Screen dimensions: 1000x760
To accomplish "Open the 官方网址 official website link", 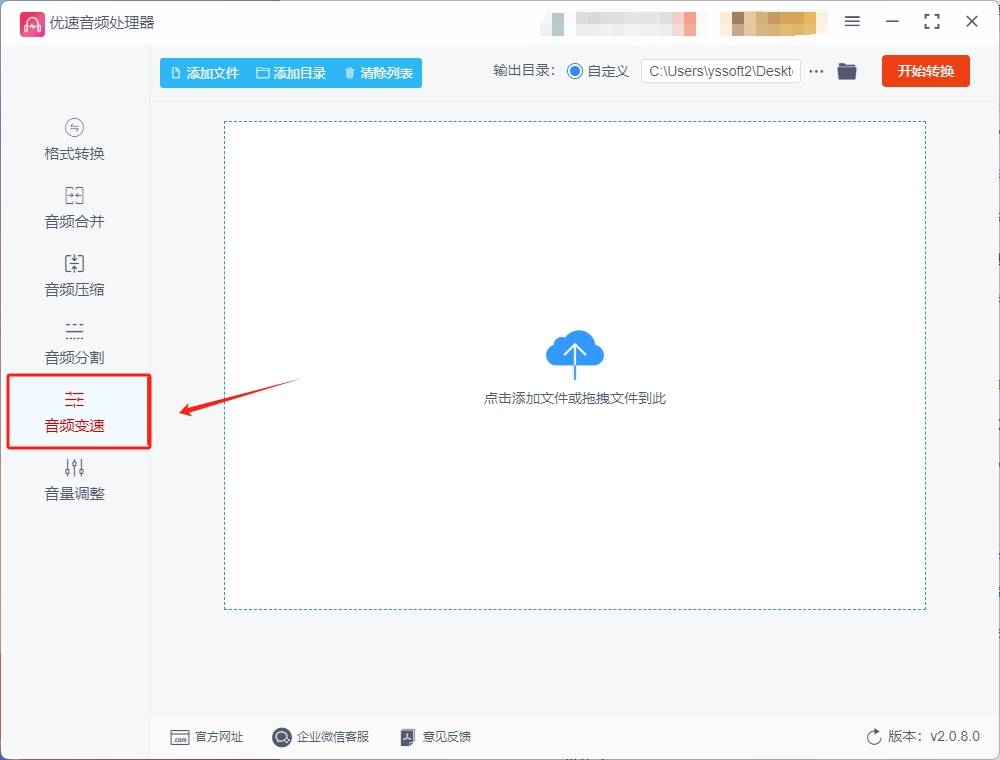I will pyautogui.click(x=207, y=737).
